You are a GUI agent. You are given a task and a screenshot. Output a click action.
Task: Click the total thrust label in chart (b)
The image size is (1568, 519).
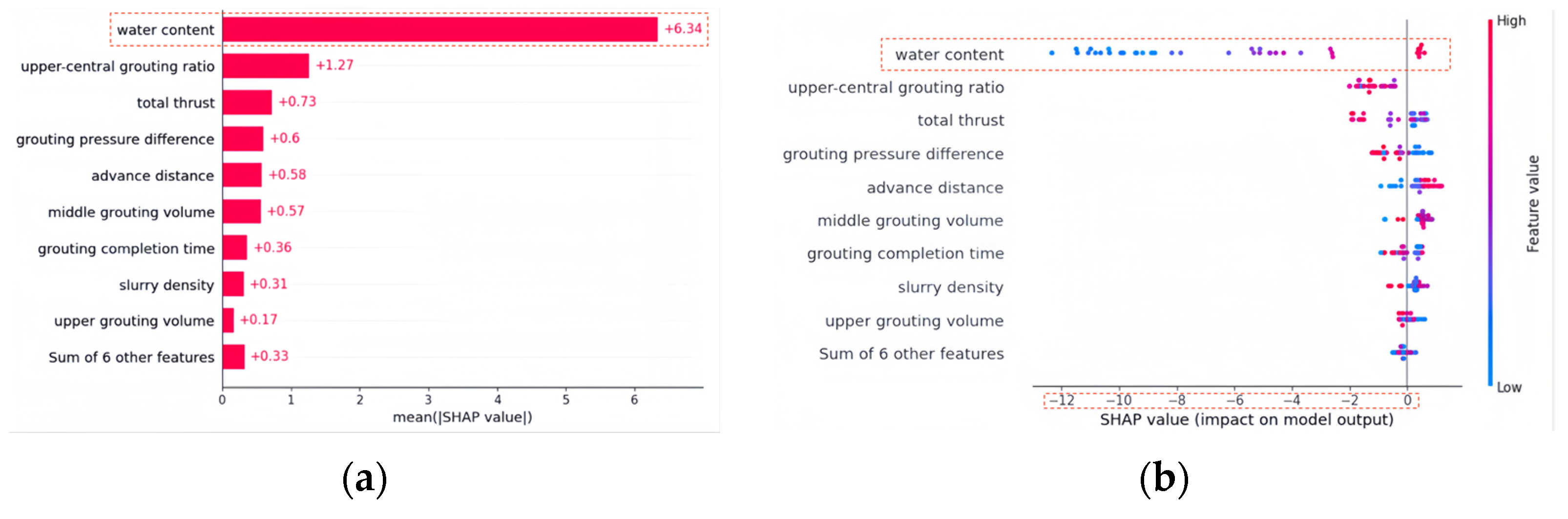click(x=961, y=121)
